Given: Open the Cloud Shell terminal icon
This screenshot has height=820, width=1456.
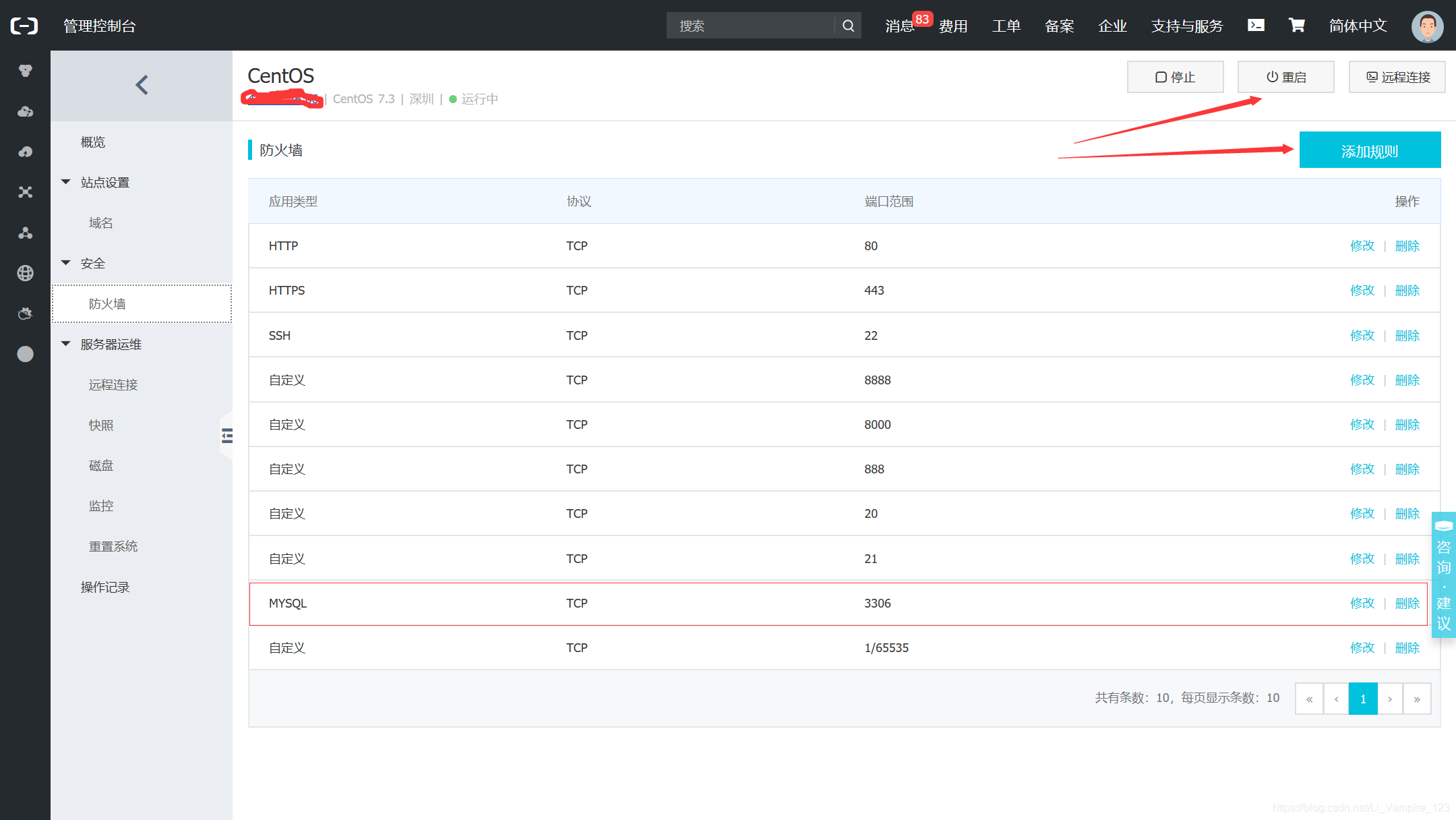Looking at the screenshot, I should pos(1256,26).
